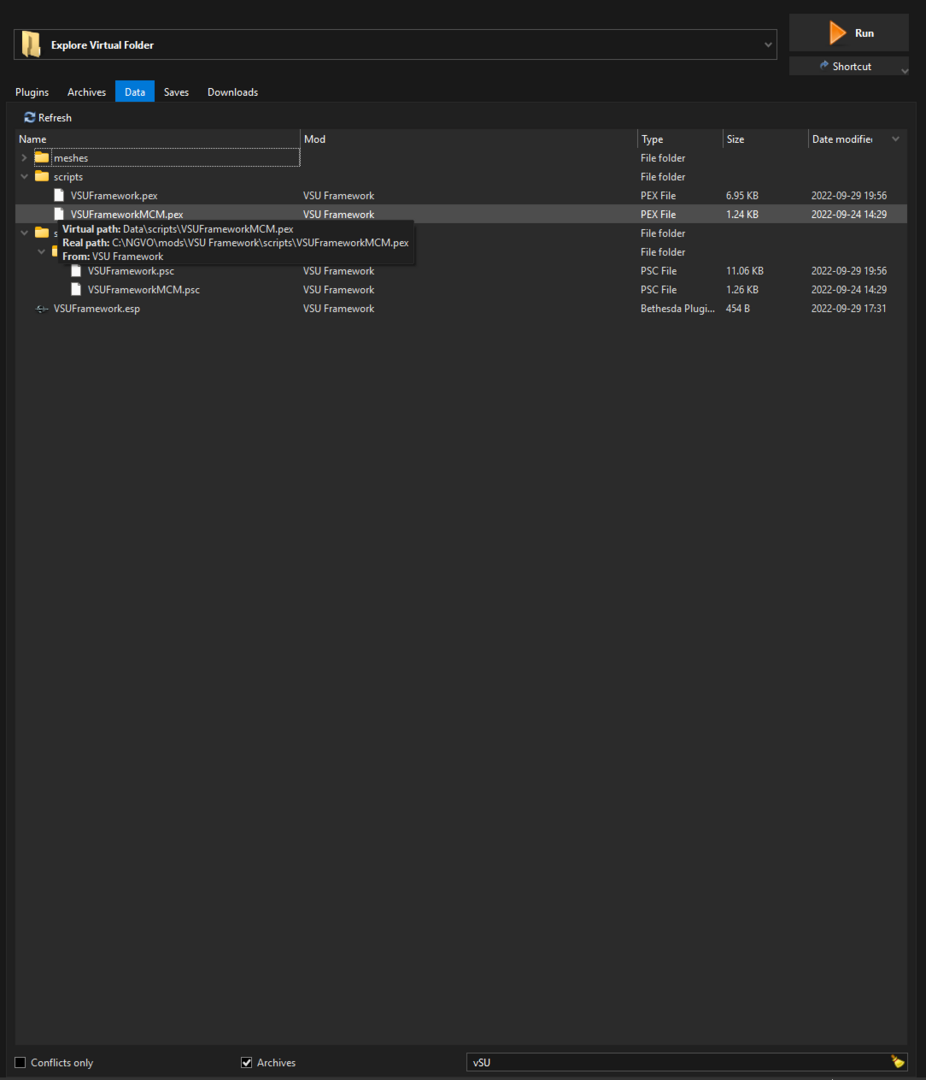
Task: Click the Explore Virtual Folder folder icon
Action: coord(31,45)
